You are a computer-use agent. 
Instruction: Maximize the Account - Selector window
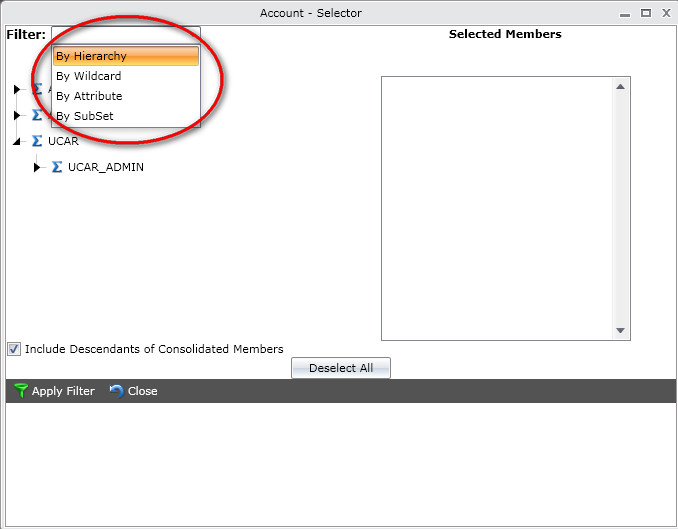point(646,13)
